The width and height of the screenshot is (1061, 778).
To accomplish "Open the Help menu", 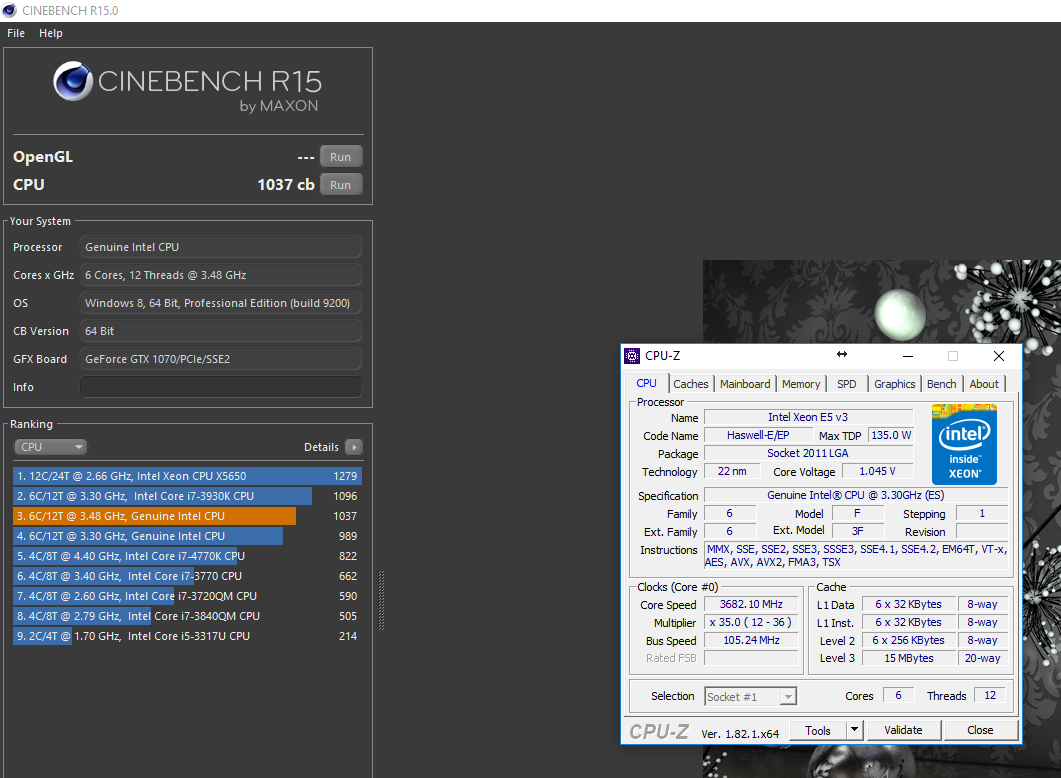I will (51, 33).
